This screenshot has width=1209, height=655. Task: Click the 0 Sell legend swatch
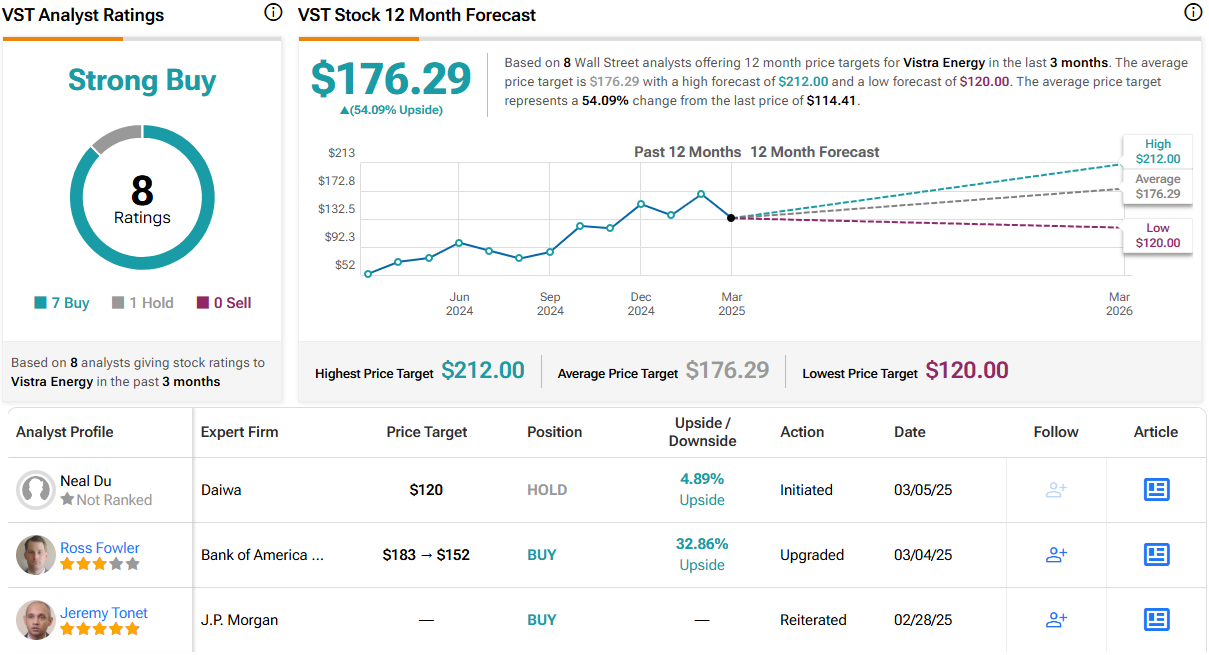point(203,303)
